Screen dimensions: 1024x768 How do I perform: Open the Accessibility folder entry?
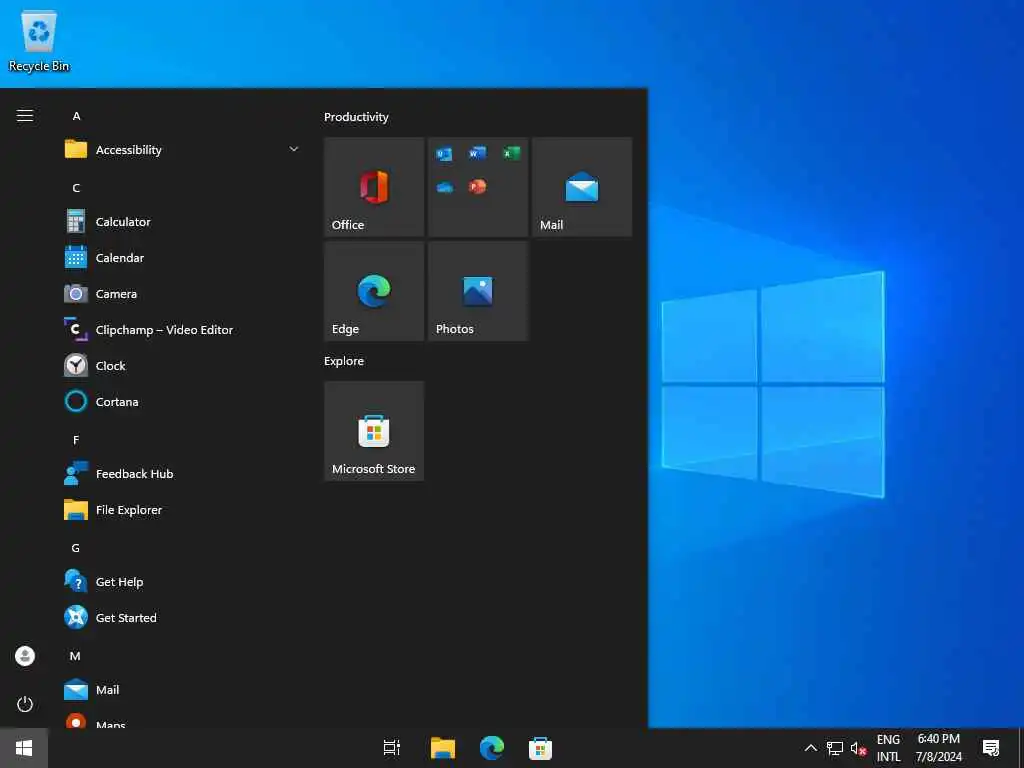coord(183,150)
